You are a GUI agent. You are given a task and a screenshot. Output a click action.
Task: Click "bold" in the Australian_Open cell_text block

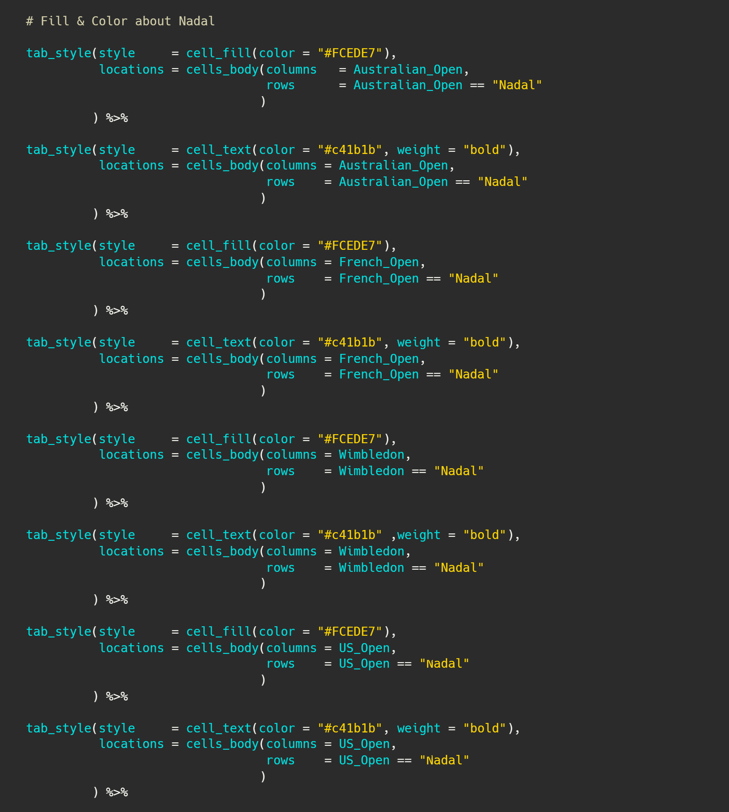tap(485, 150)
